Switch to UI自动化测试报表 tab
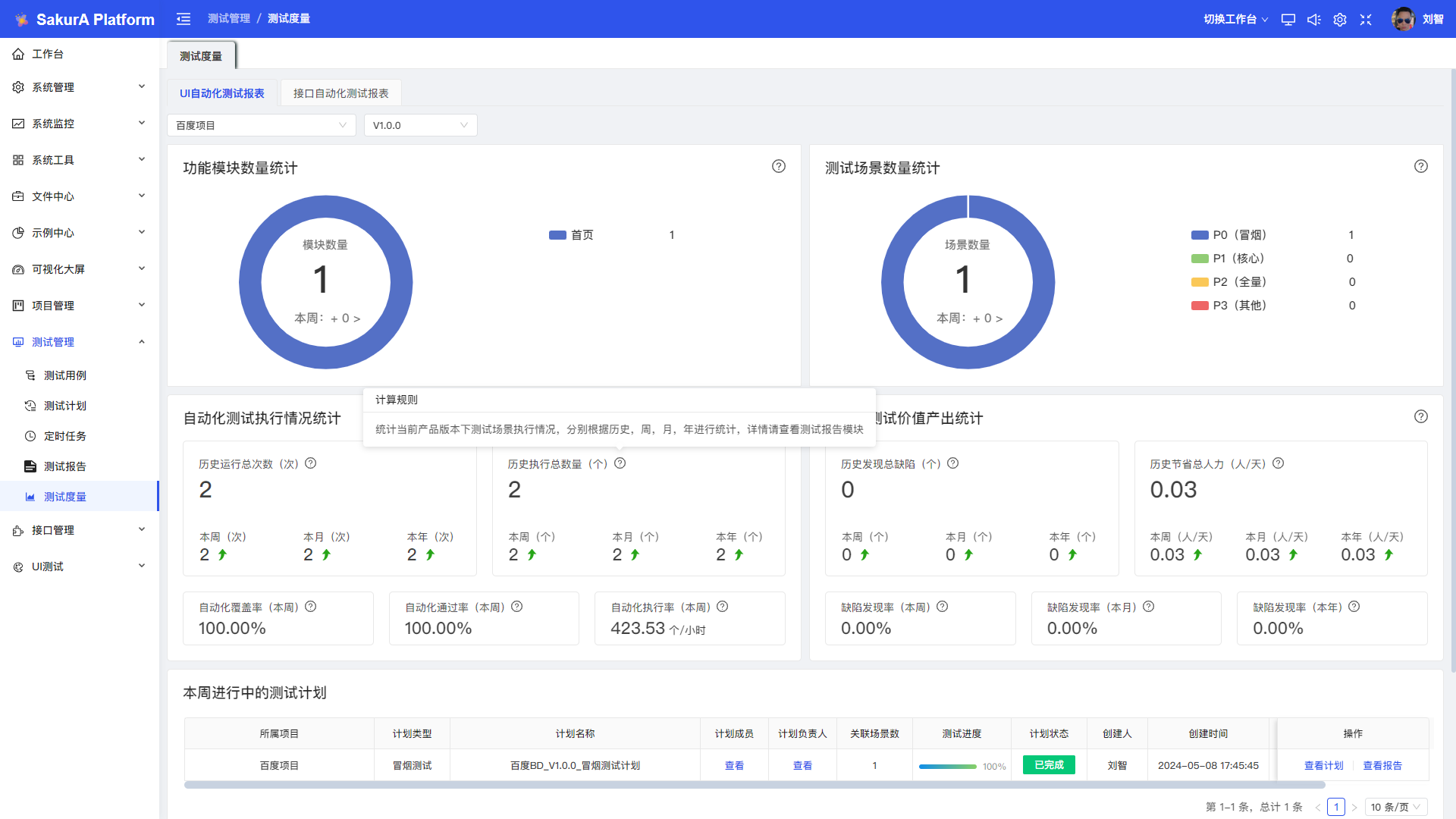Image resolution: width=1456 pixels, height=819 pixels. pos(222,93)
